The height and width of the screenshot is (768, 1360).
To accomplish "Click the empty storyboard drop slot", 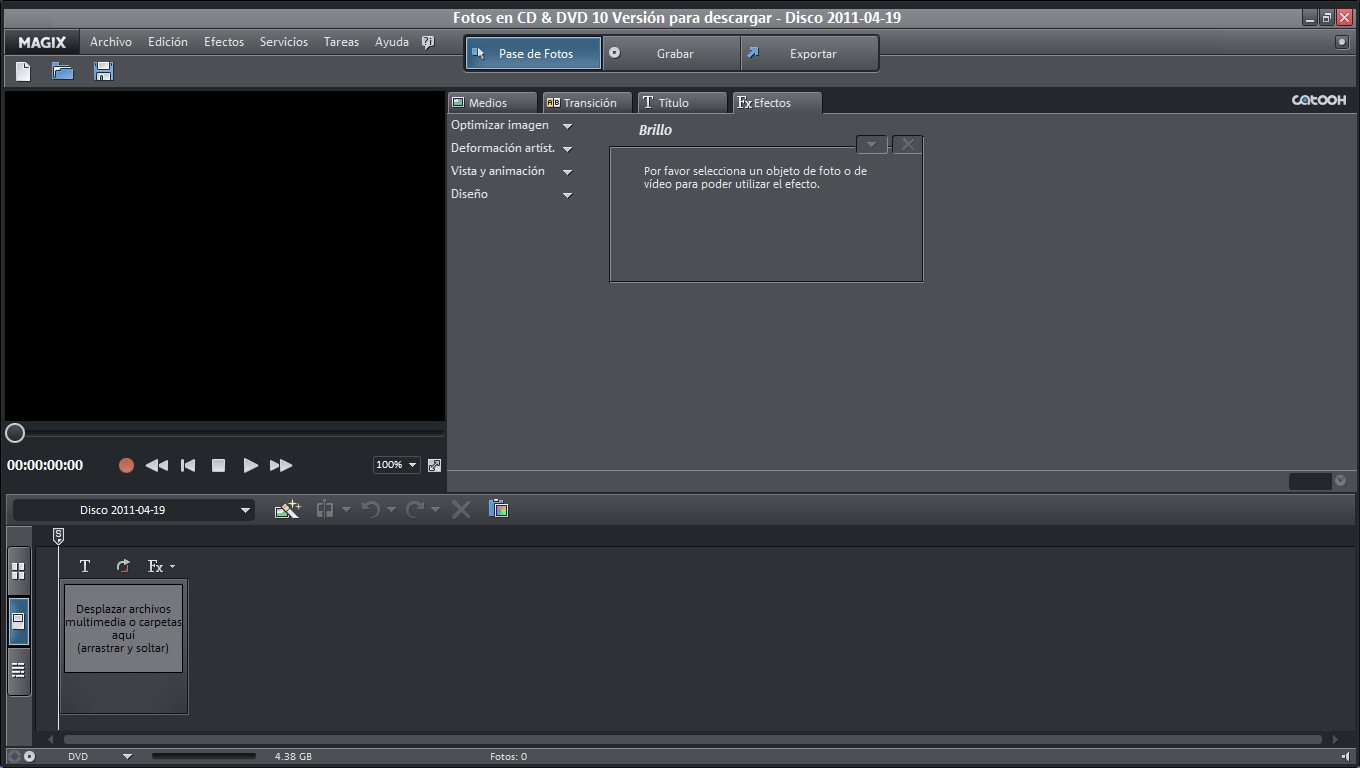I will pos(124,628).
